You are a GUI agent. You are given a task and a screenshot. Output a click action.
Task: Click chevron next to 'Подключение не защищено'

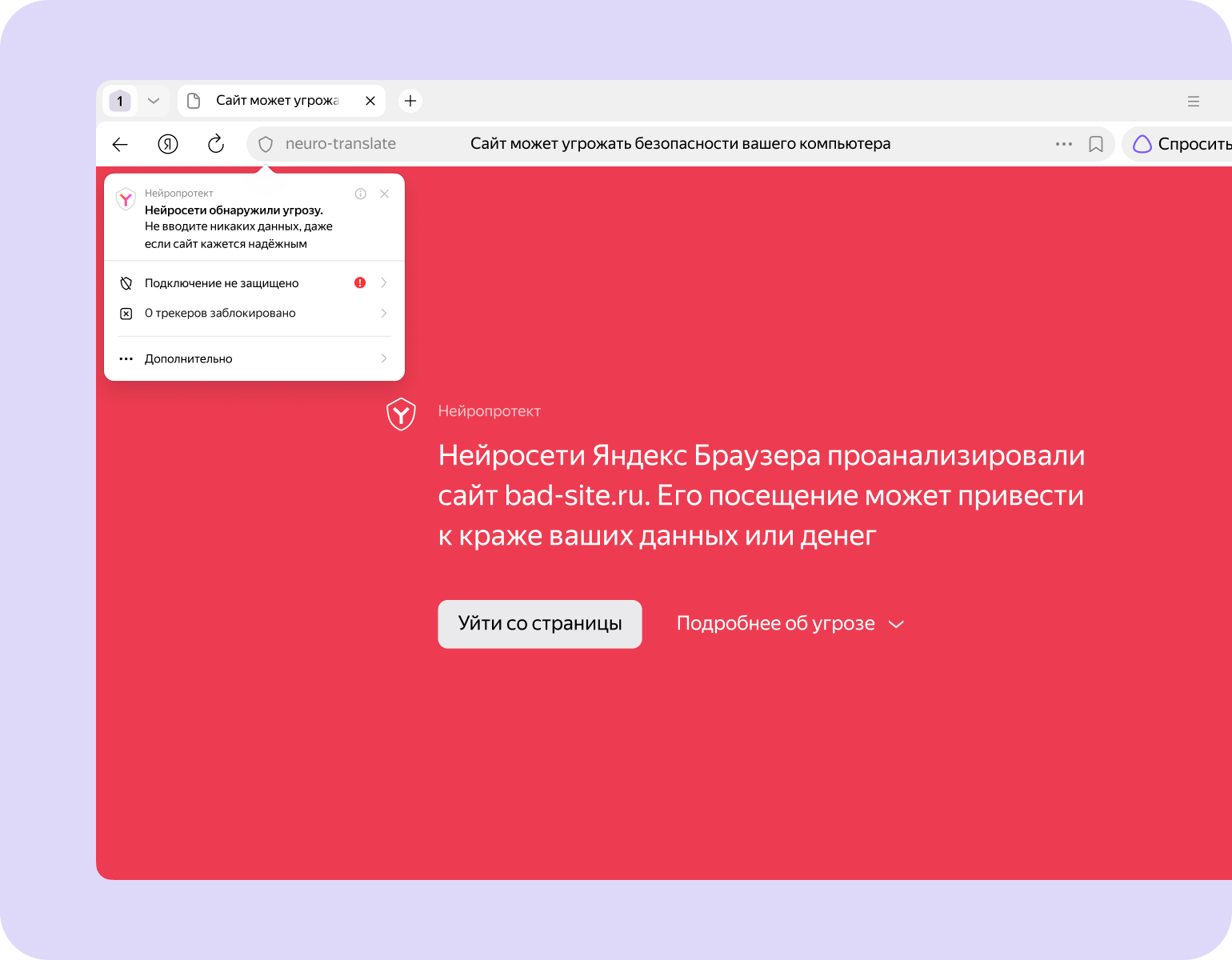point(384,282)
